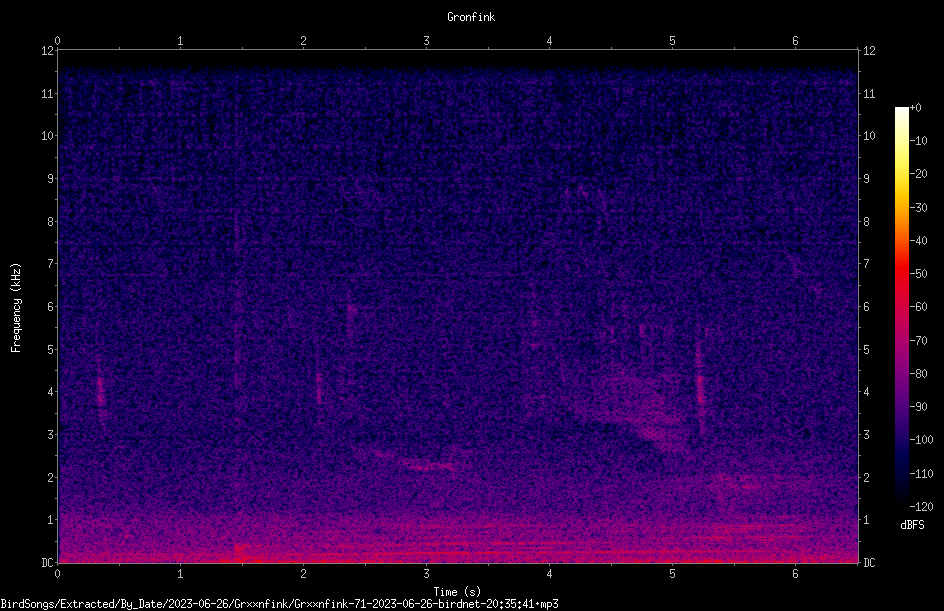Click 3 on the top time axis

click(x=426, y=41)
